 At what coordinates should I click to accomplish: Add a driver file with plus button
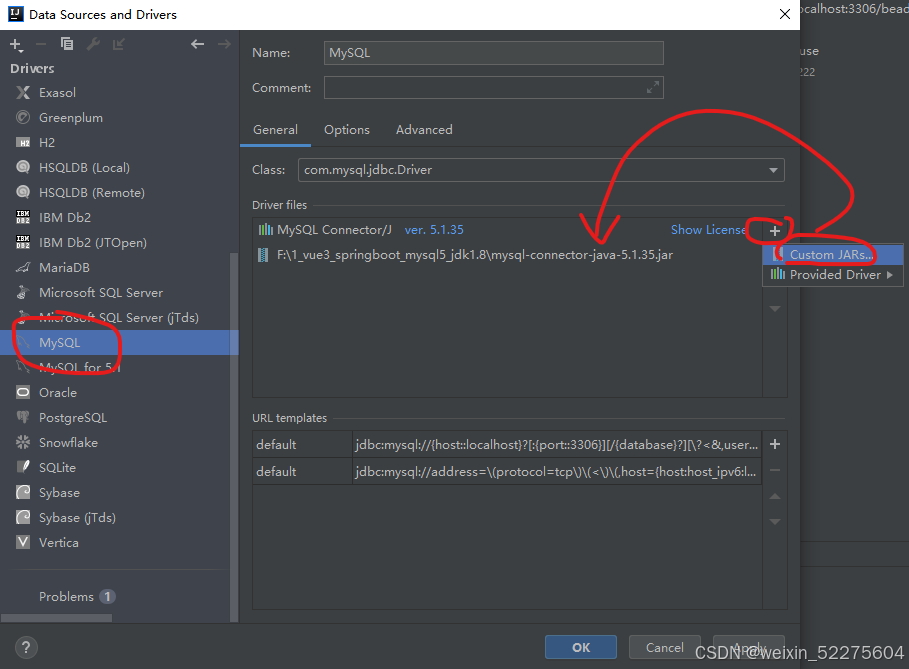click(775, 231)
